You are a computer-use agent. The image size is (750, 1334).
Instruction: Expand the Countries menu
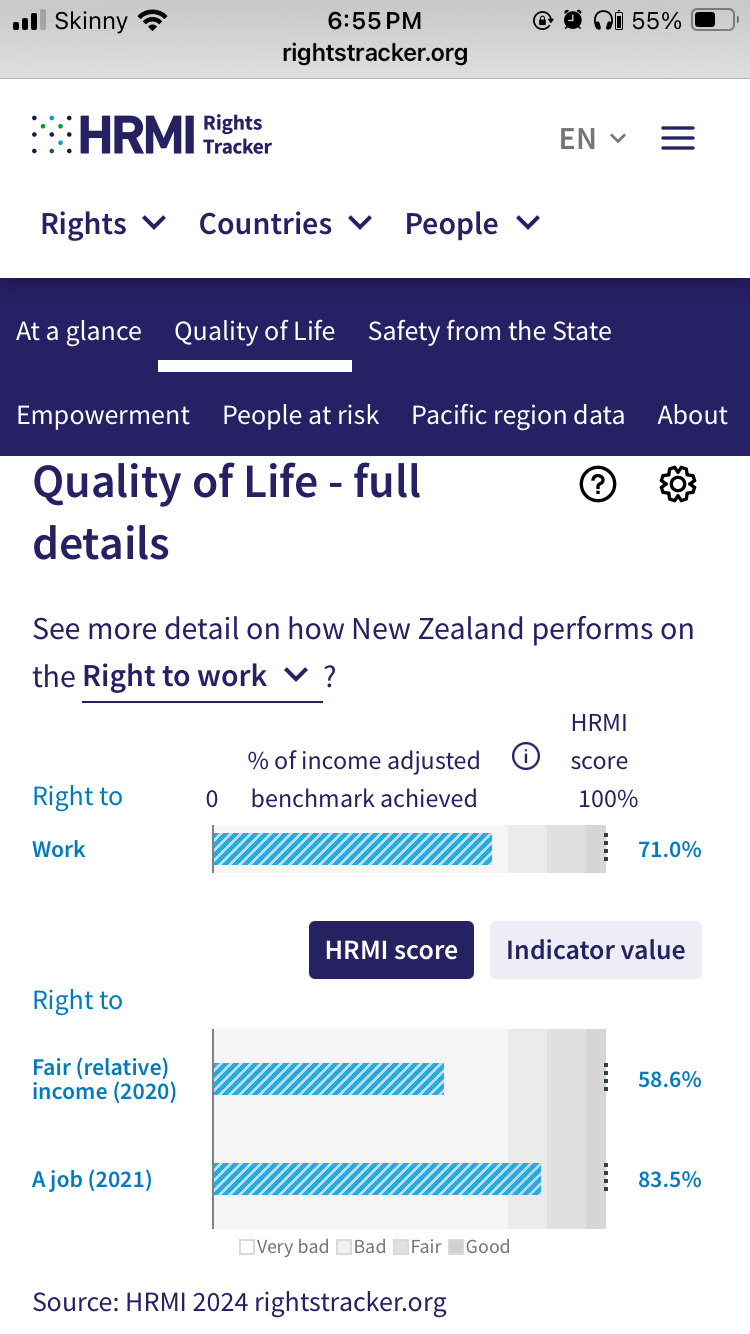pos(285,224)
